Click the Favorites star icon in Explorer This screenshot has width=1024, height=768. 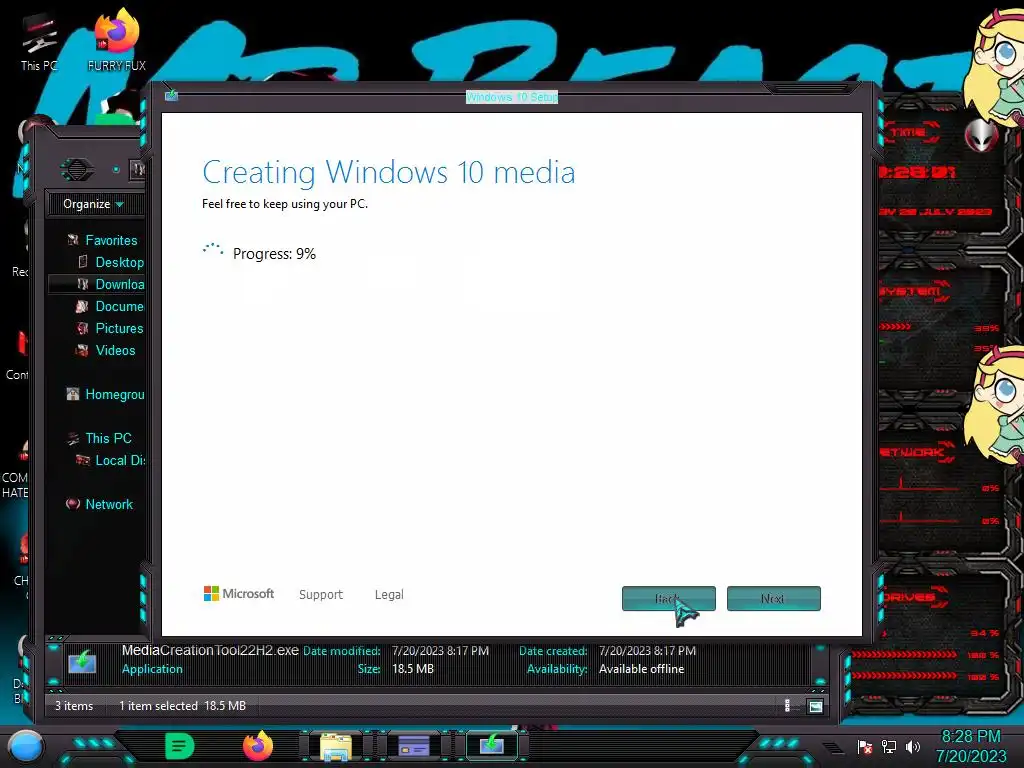point(72,240)
